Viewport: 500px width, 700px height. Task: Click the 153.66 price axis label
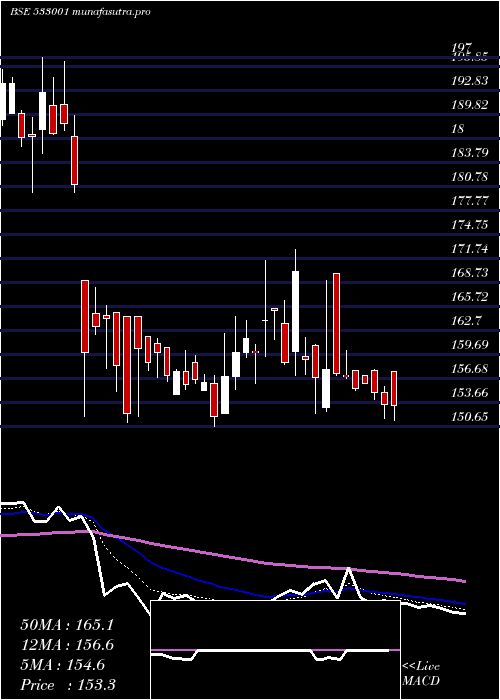coord(470,393)
